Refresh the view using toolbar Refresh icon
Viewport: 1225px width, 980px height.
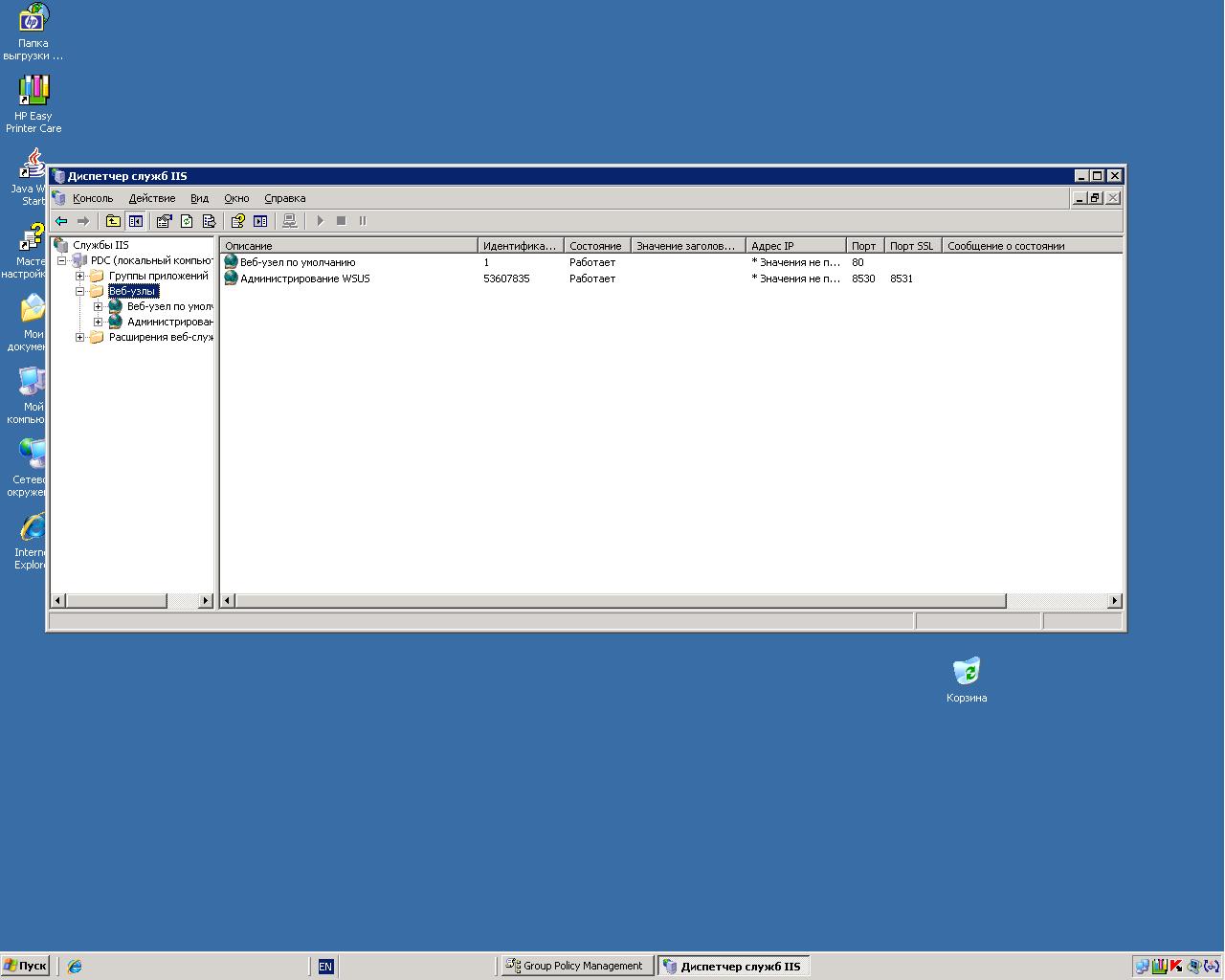[x=187, y=221]
